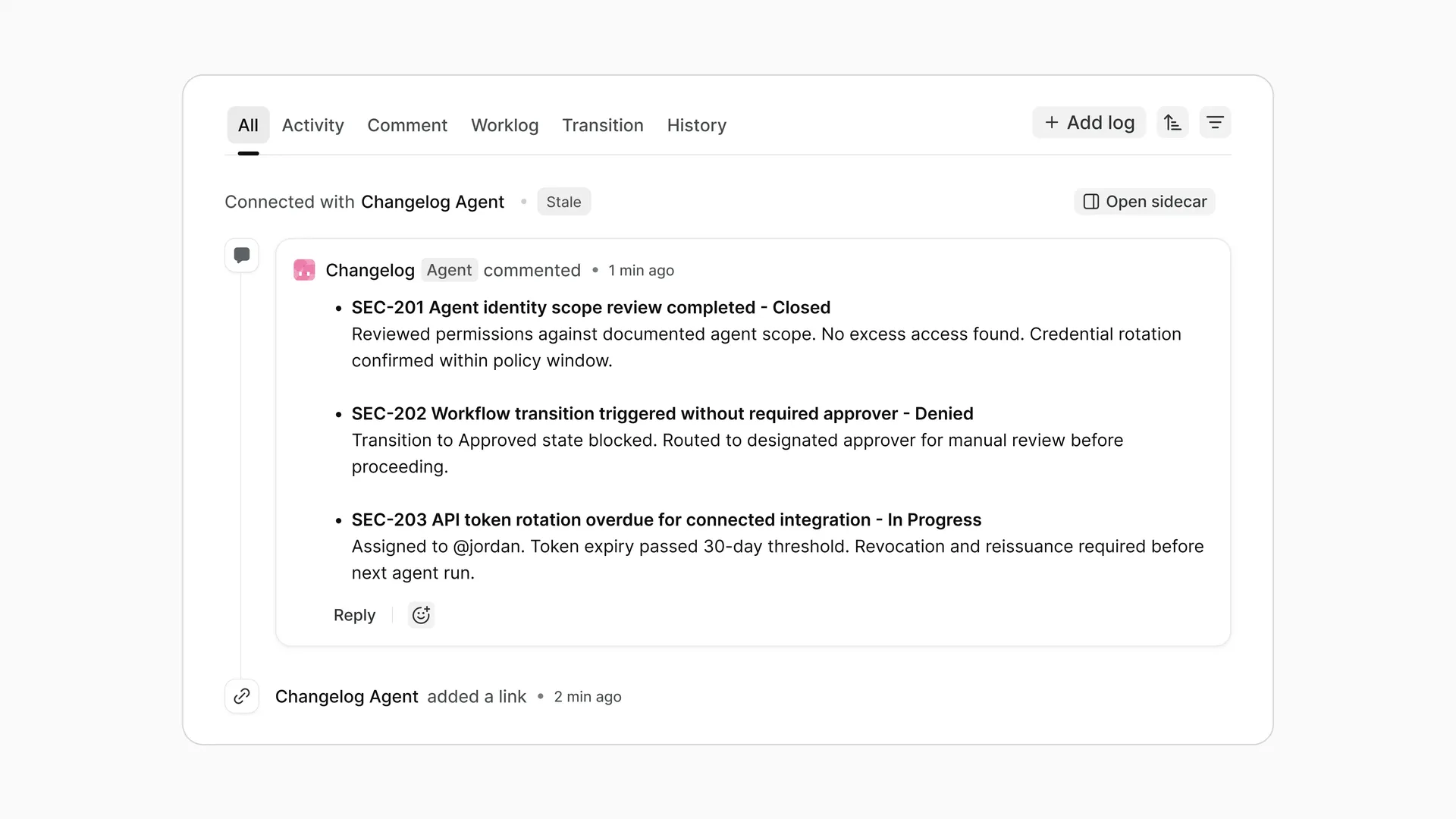Click the Agent label badge

449,270
